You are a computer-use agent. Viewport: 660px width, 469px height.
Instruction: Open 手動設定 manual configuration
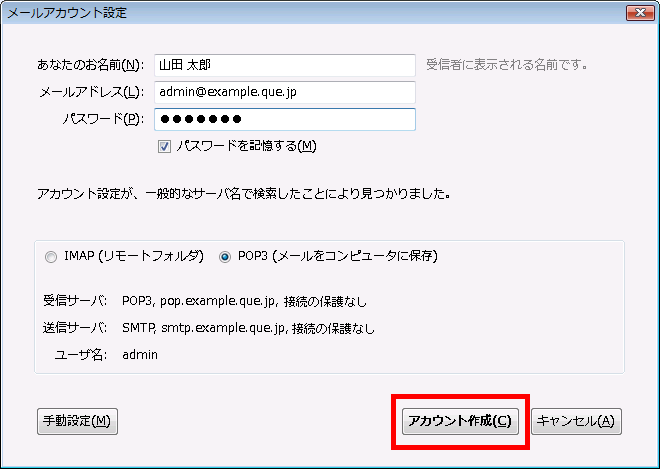tap(77, 421)
